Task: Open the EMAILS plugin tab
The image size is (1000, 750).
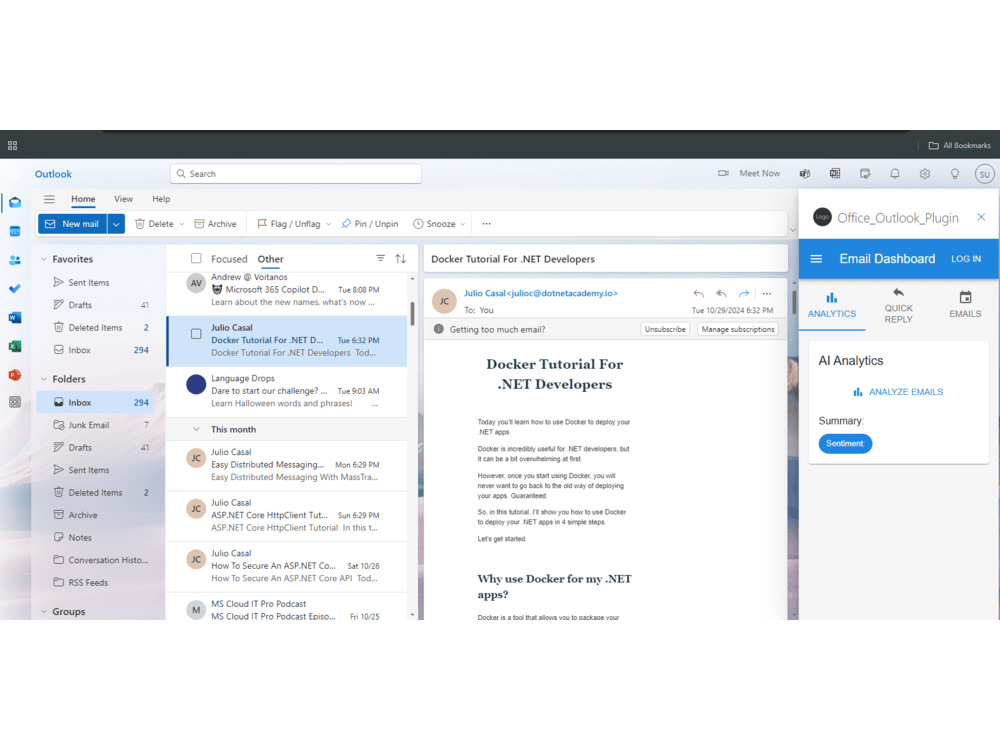Action: 964,305
